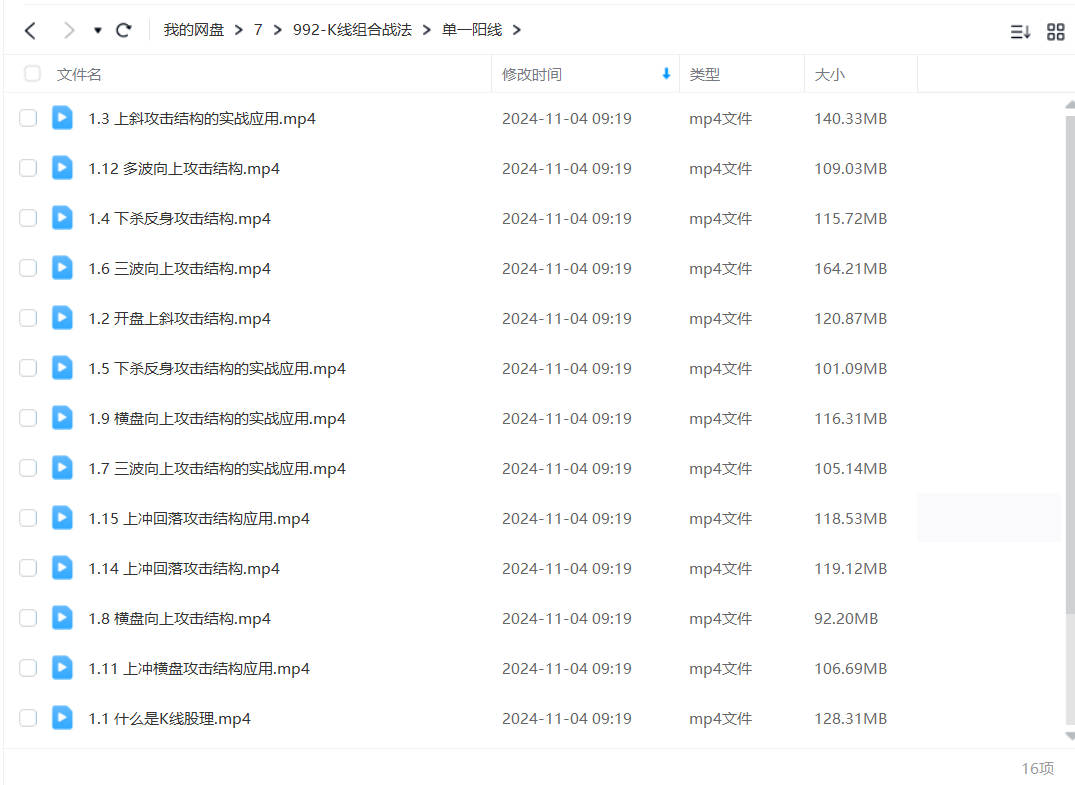Sort by 修改时间 column header
Viewport: 1075px width, 785px height.
532,74
